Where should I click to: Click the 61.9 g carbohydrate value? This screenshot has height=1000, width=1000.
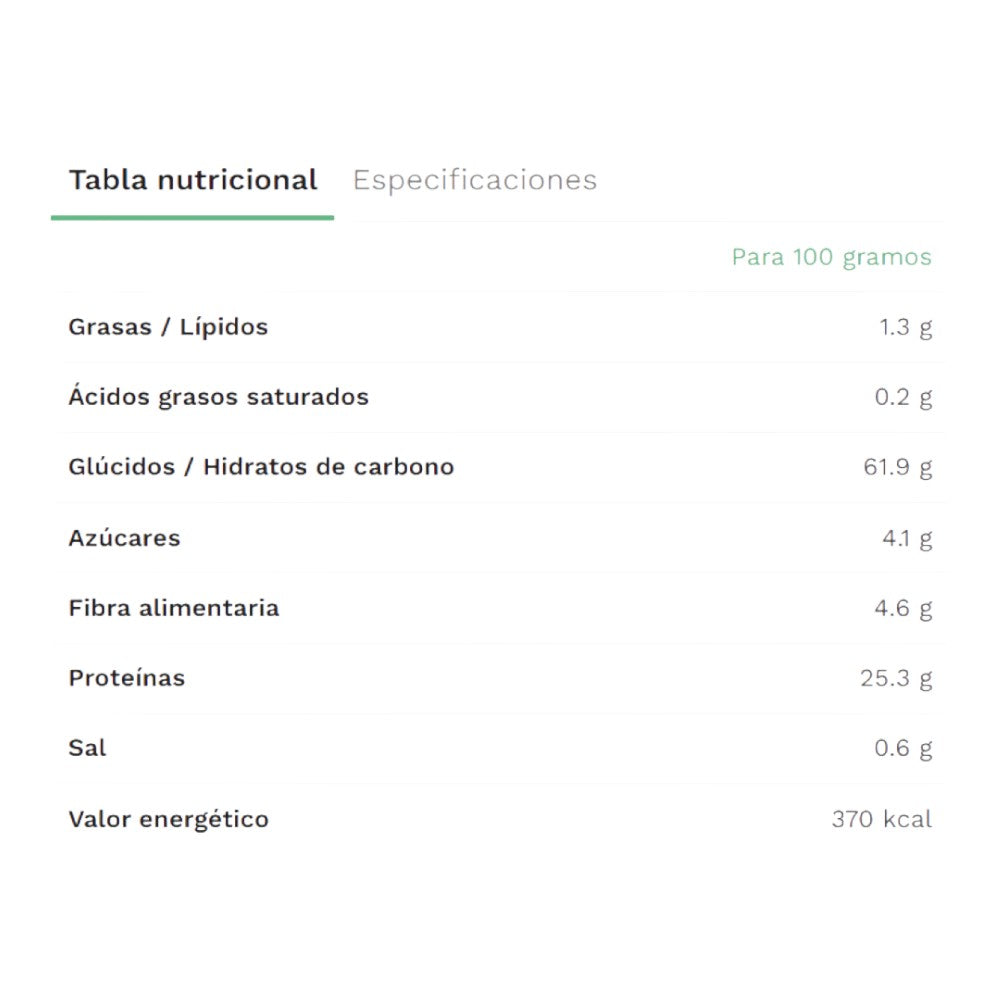(897, 467)
